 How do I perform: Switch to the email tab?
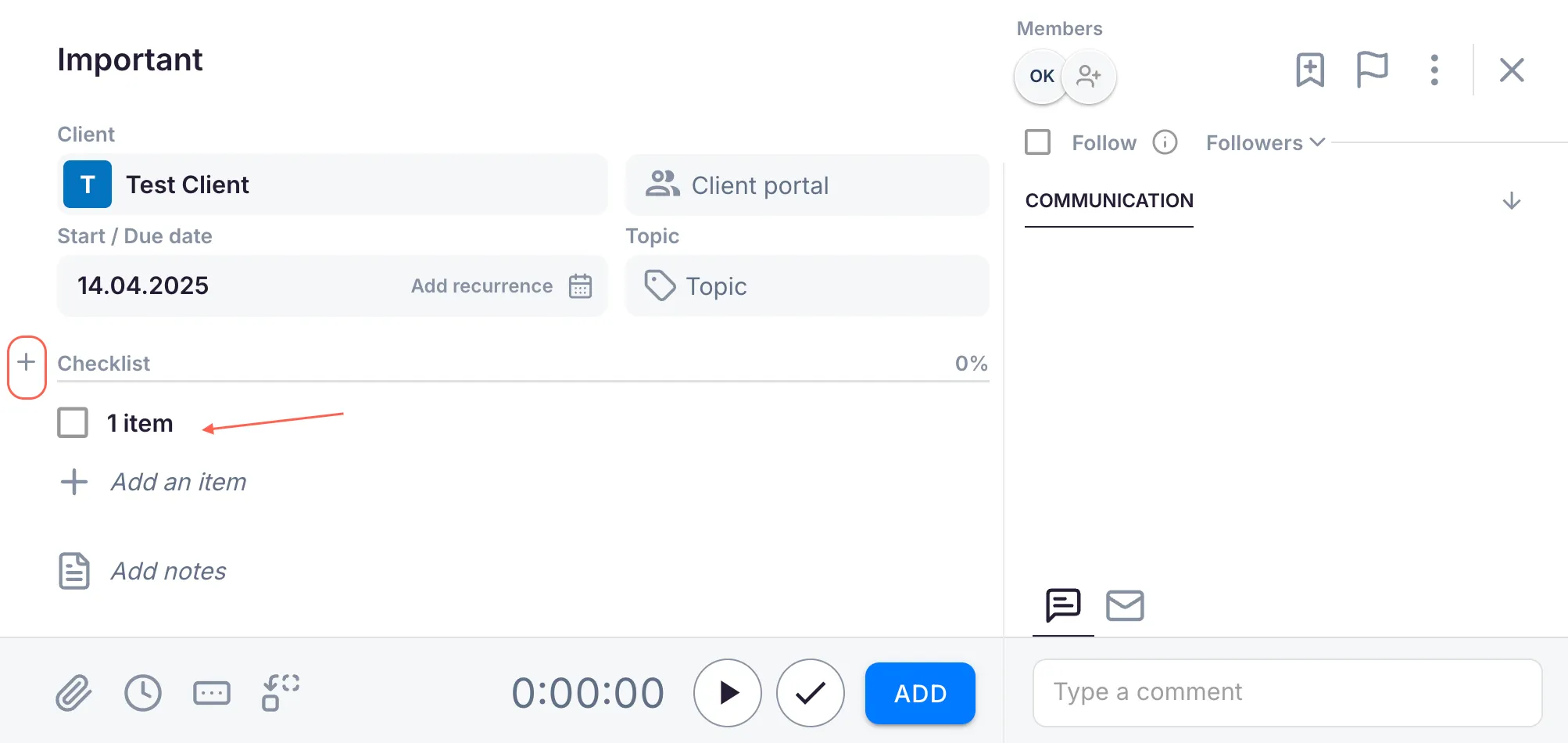(1125, 605)
